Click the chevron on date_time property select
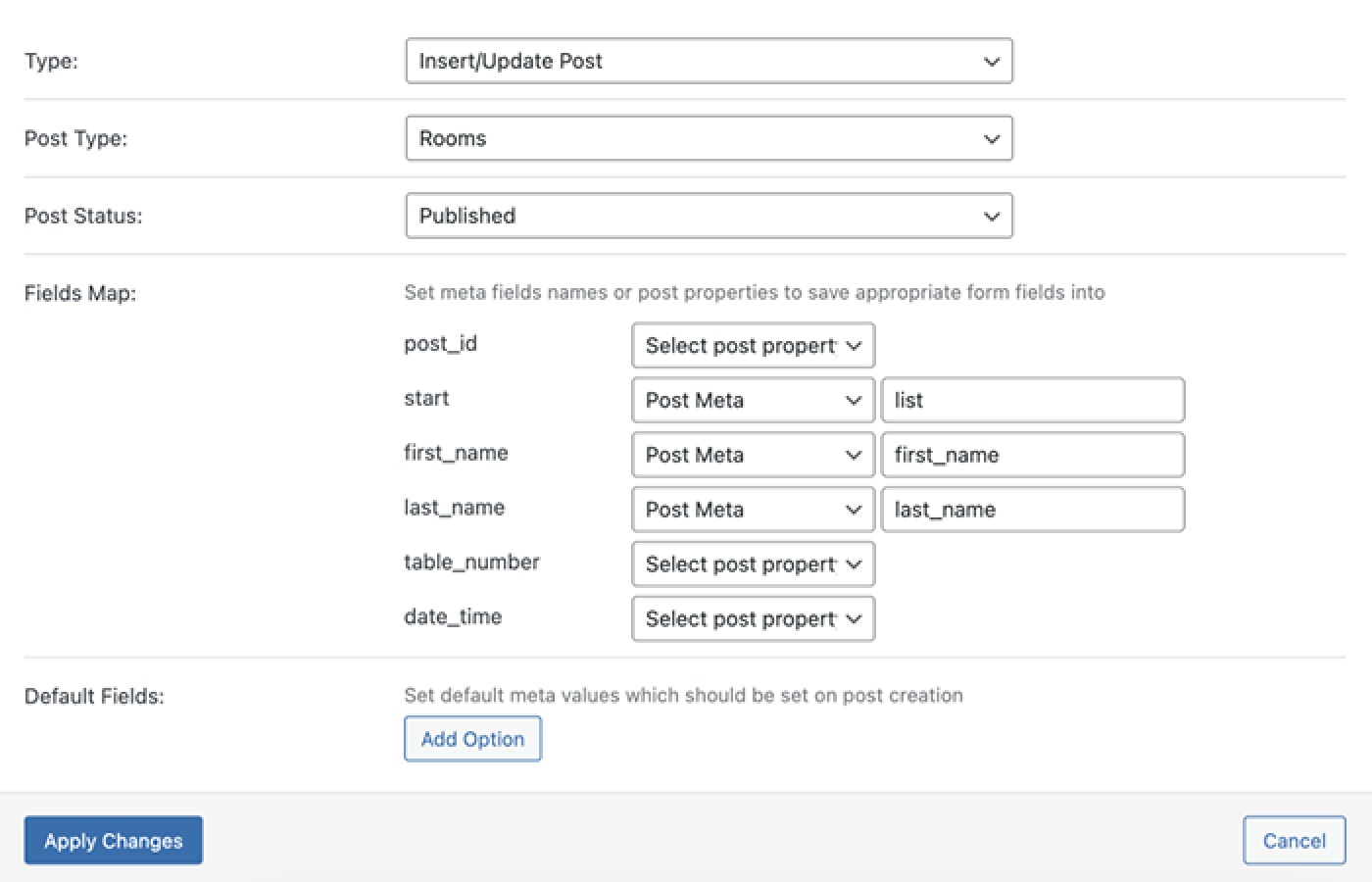 click(854, 619)
